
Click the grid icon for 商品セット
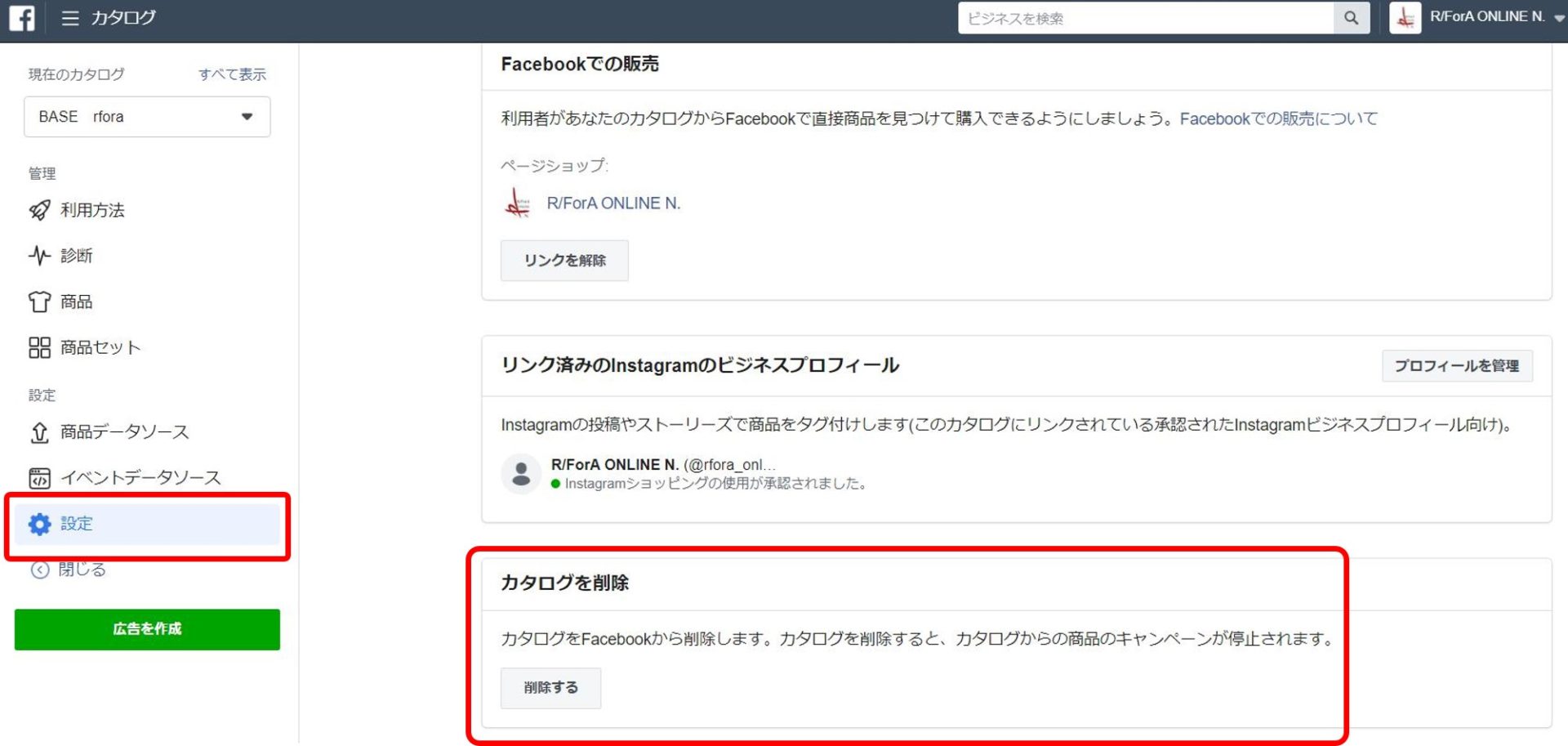point(39,347)
